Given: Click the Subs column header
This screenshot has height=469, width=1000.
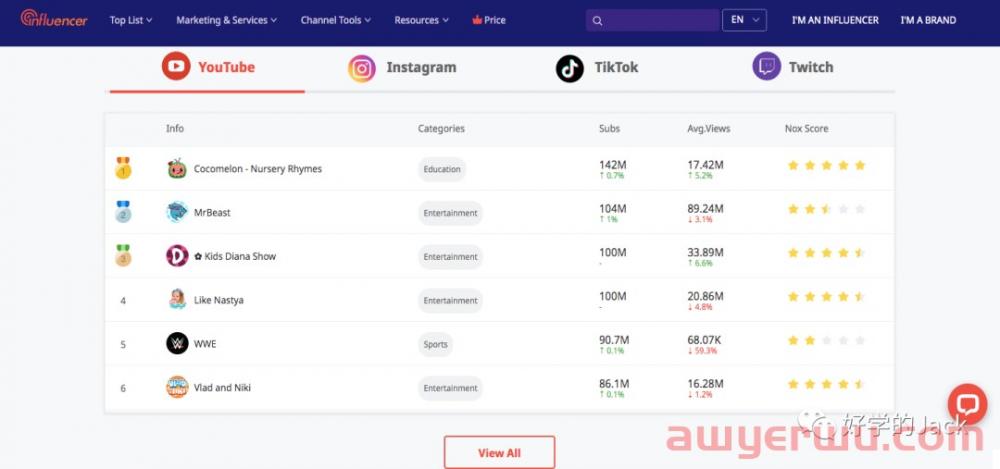Looking at the screenshot, I should (609, 128).
